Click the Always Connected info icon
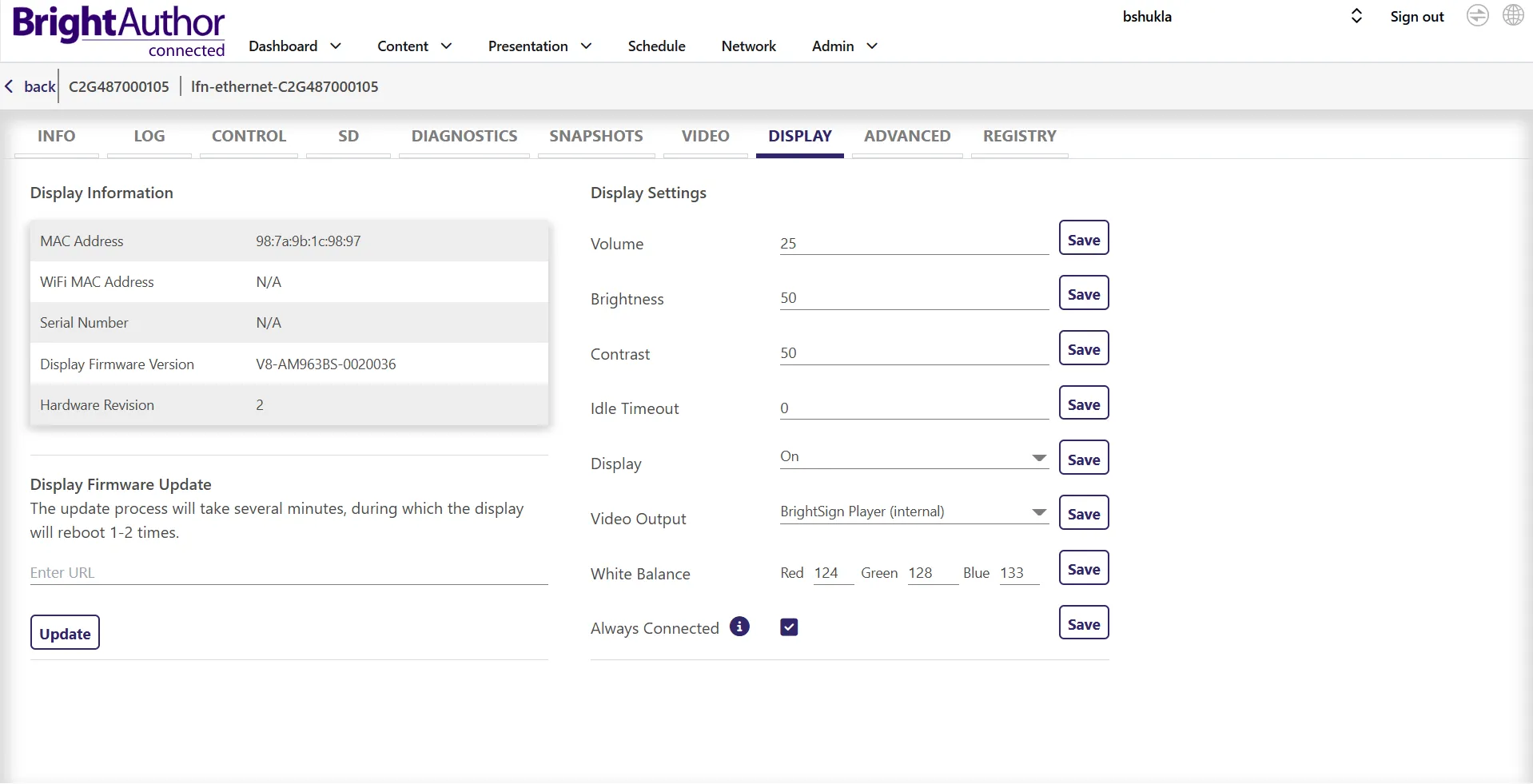The width and height of the screenshot is (1533, 784). [x=740, y=627]
